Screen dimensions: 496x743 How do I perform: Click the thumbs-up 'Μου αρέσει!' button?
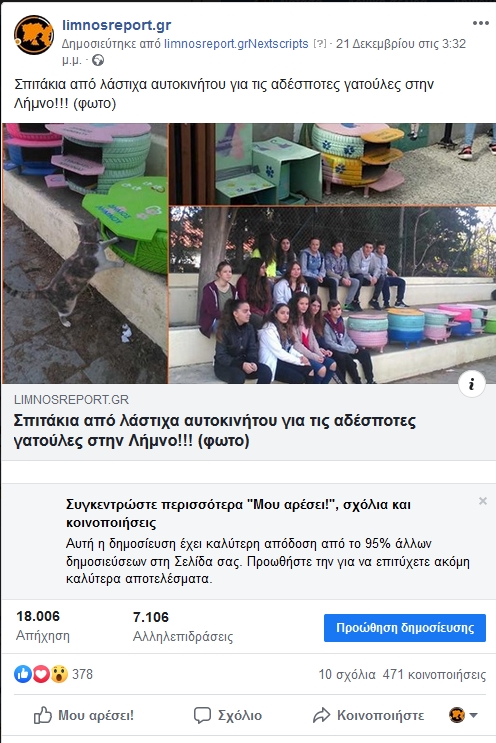coord(84,715)
